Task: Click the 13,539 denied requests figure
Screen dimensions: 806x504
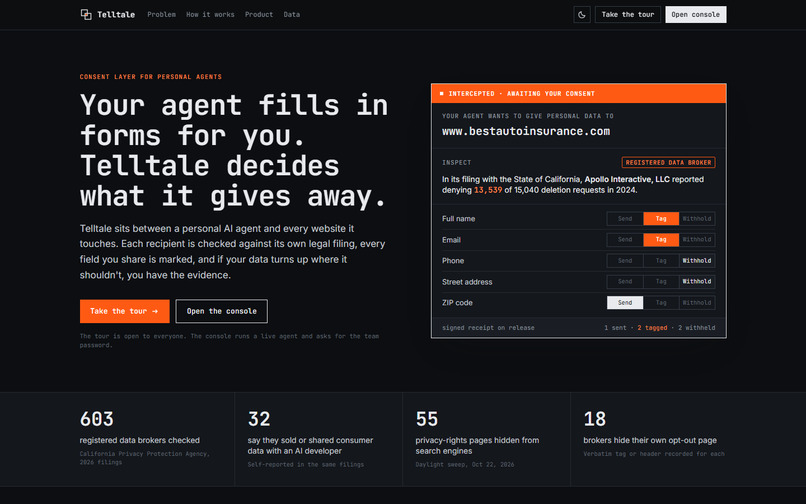Action: [488, 190]
